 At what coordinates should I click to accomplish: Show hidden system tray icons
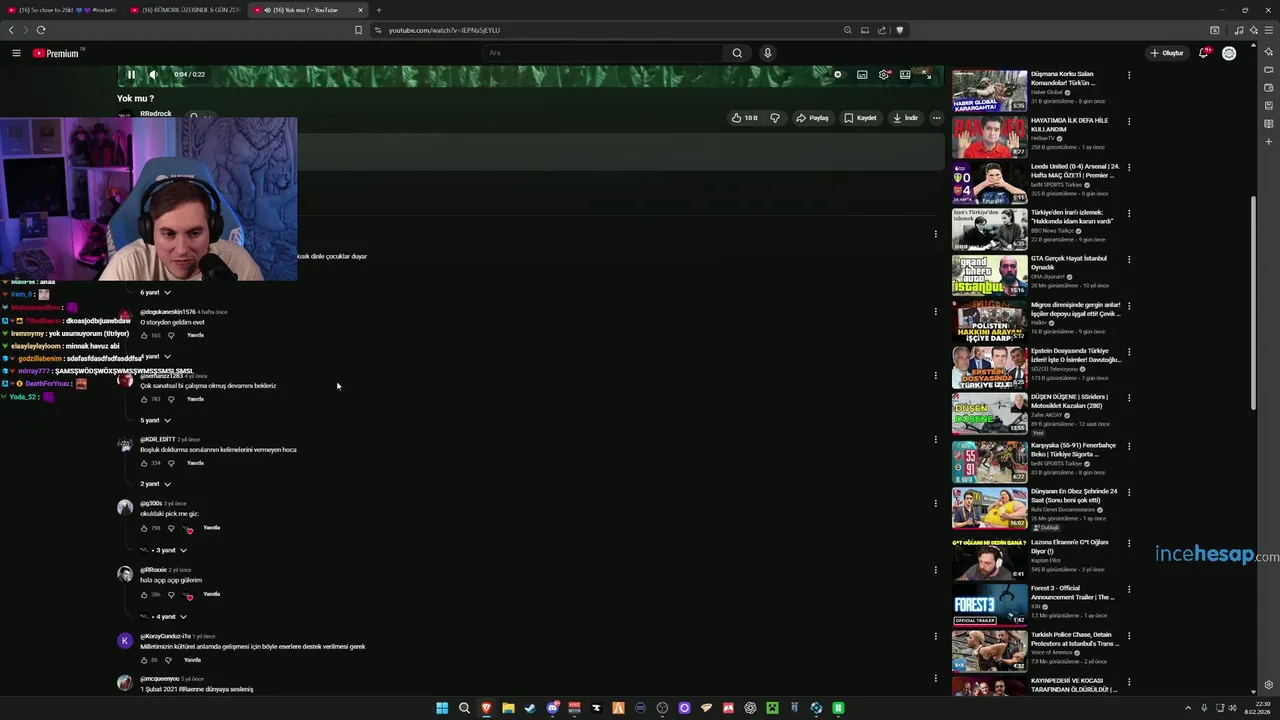pyautogui.click(x=1188, y=708)
